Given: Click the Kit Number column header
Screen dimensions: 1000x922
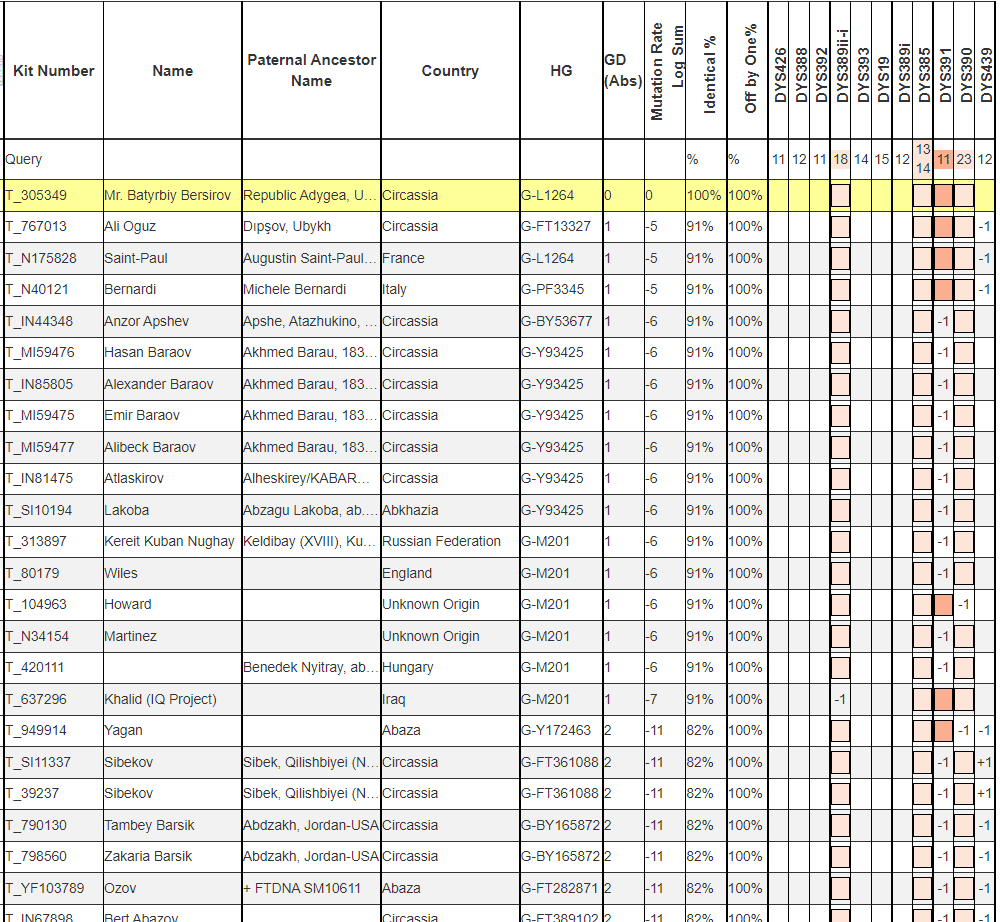Looking at the screenshot, I should tap(53, 71).
